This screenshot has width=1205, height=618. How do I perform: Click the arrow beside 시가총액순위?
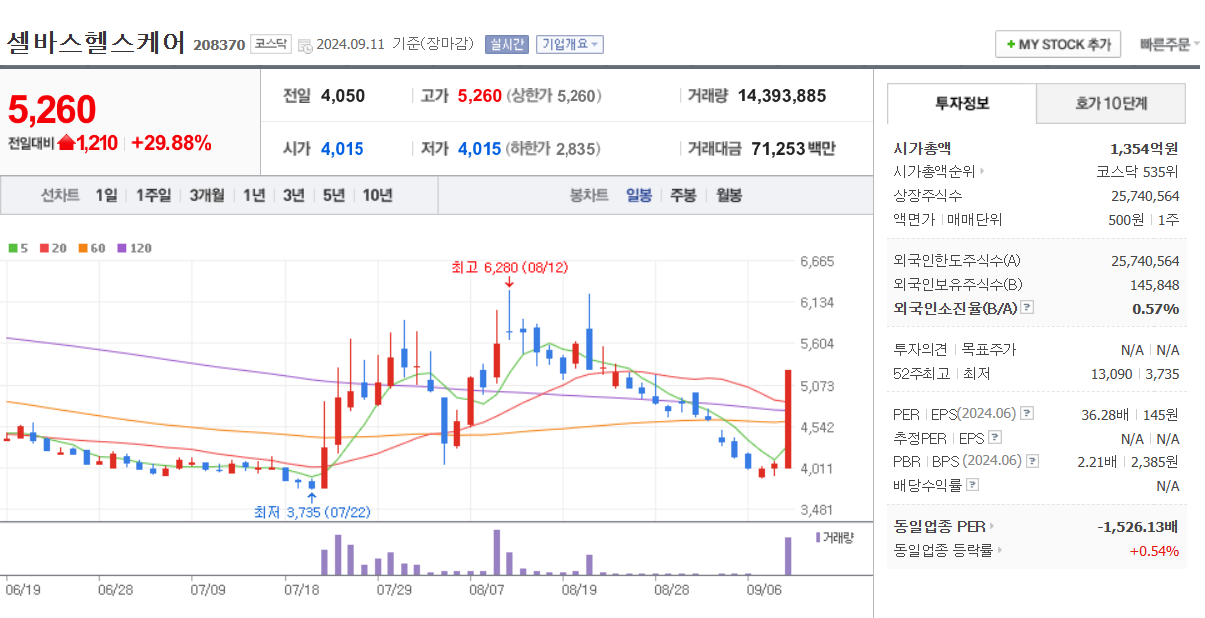982,171
